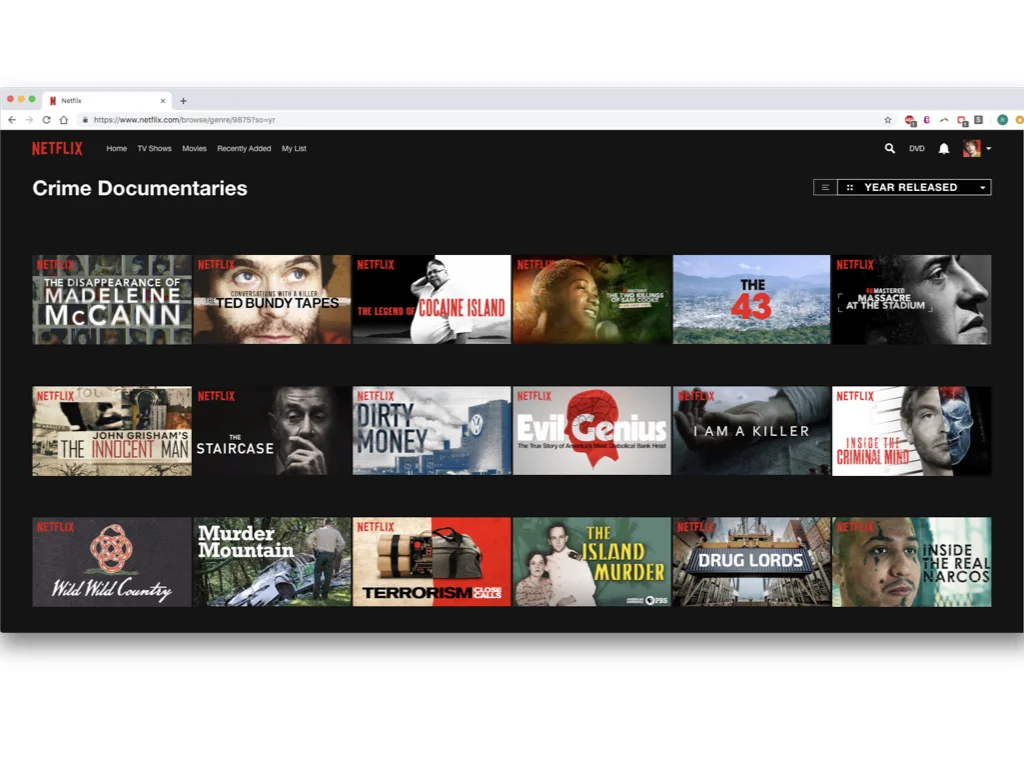Click the Netflix logo
This screenshot has width=1024, height=768.
57,148
